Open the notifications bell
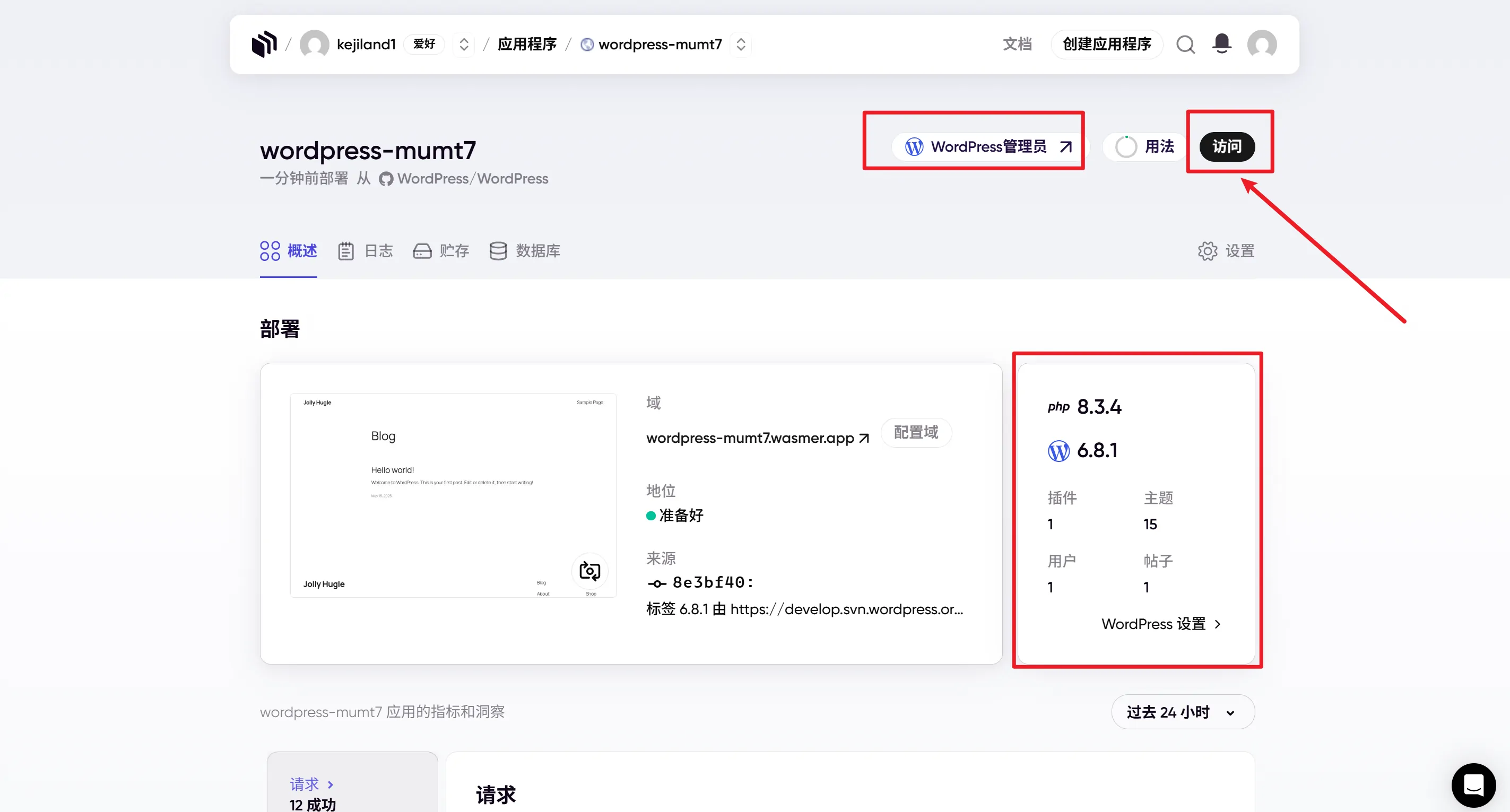This screenshot has height=812, width=1510. (1221, 44)
